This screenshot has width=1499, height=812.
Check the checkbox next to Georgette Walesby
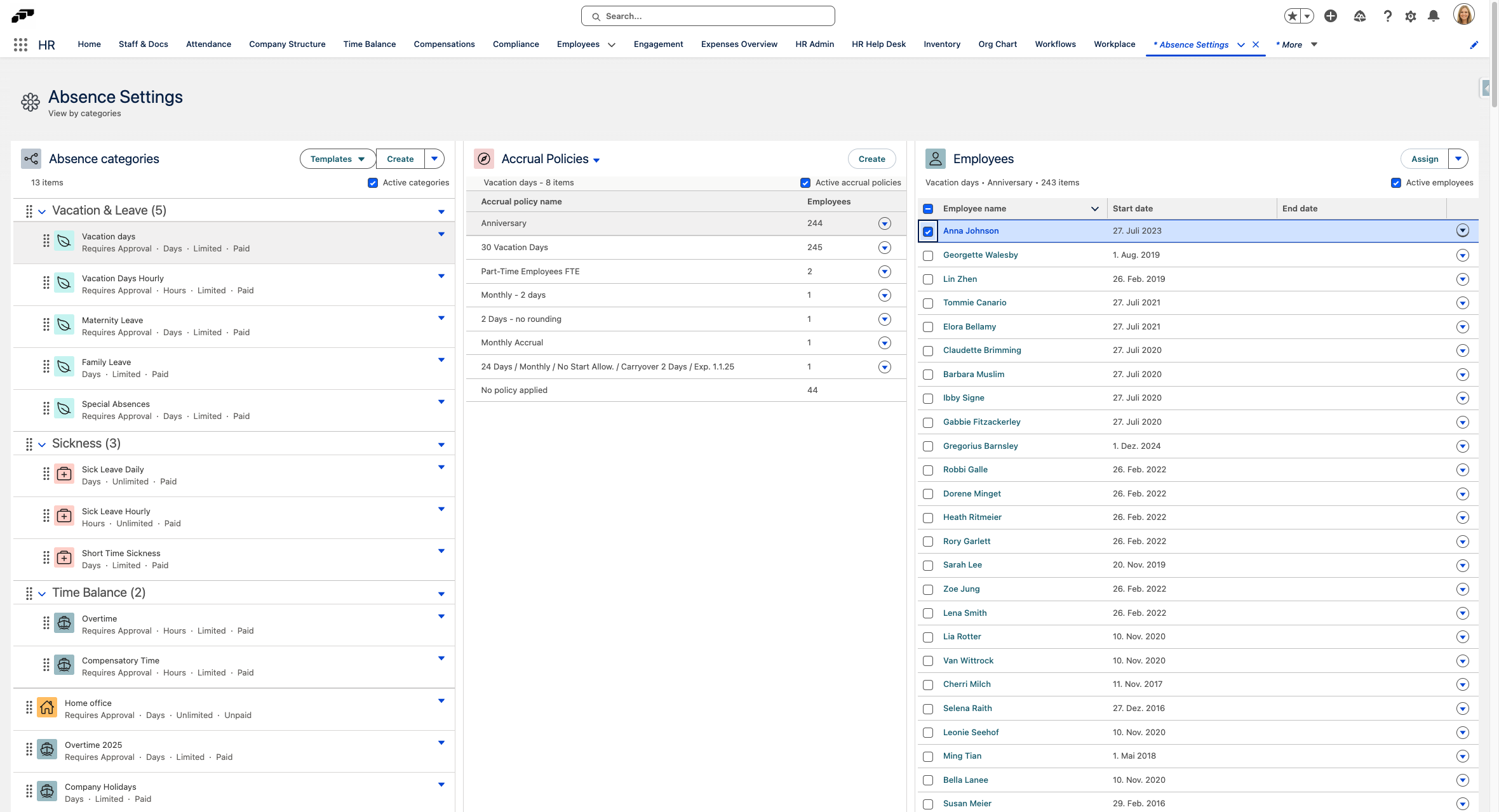click(928, 255)
